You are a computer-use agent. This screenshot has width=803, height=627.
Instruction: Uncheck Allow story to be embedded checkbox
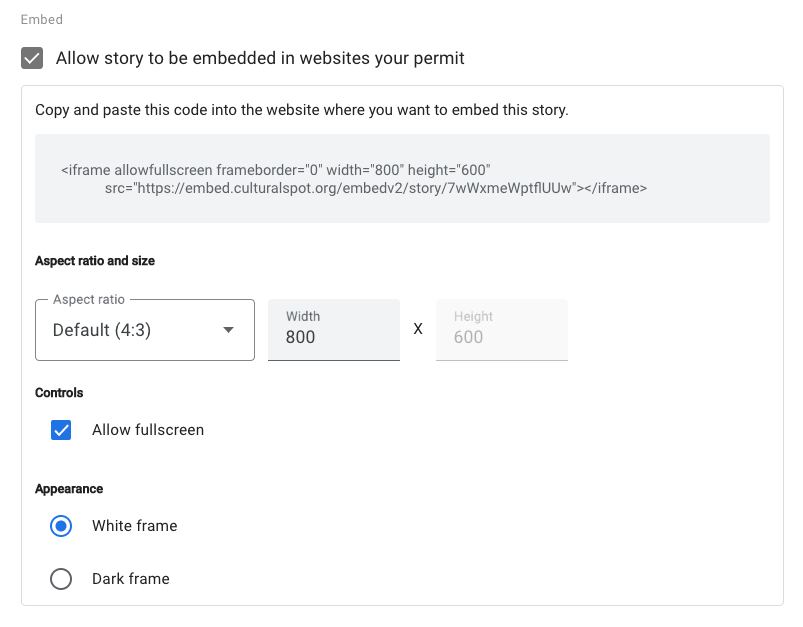point(32,58)
